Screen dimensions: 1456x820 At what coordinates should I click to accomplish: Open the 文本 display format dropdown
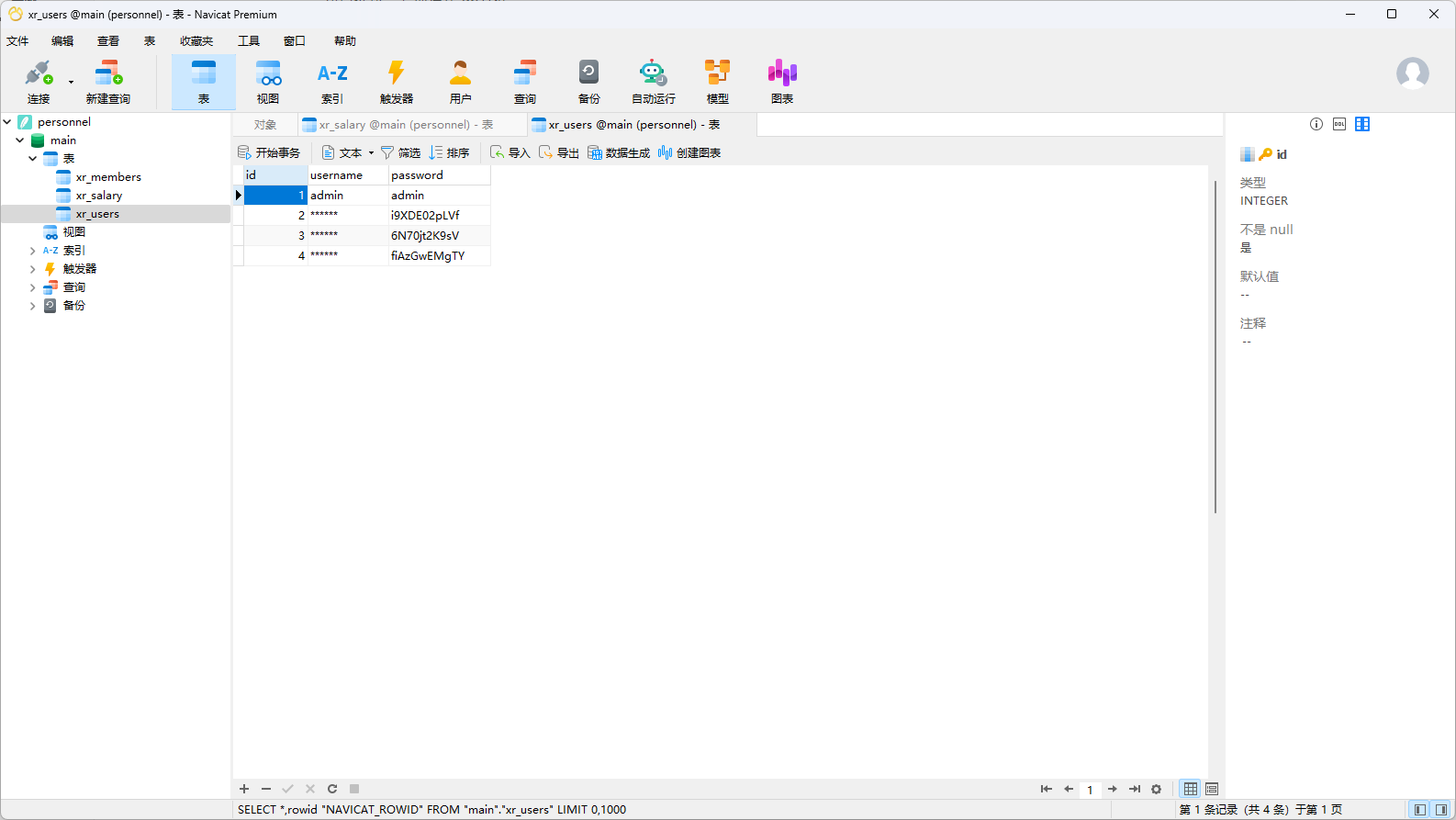(349, 153)
